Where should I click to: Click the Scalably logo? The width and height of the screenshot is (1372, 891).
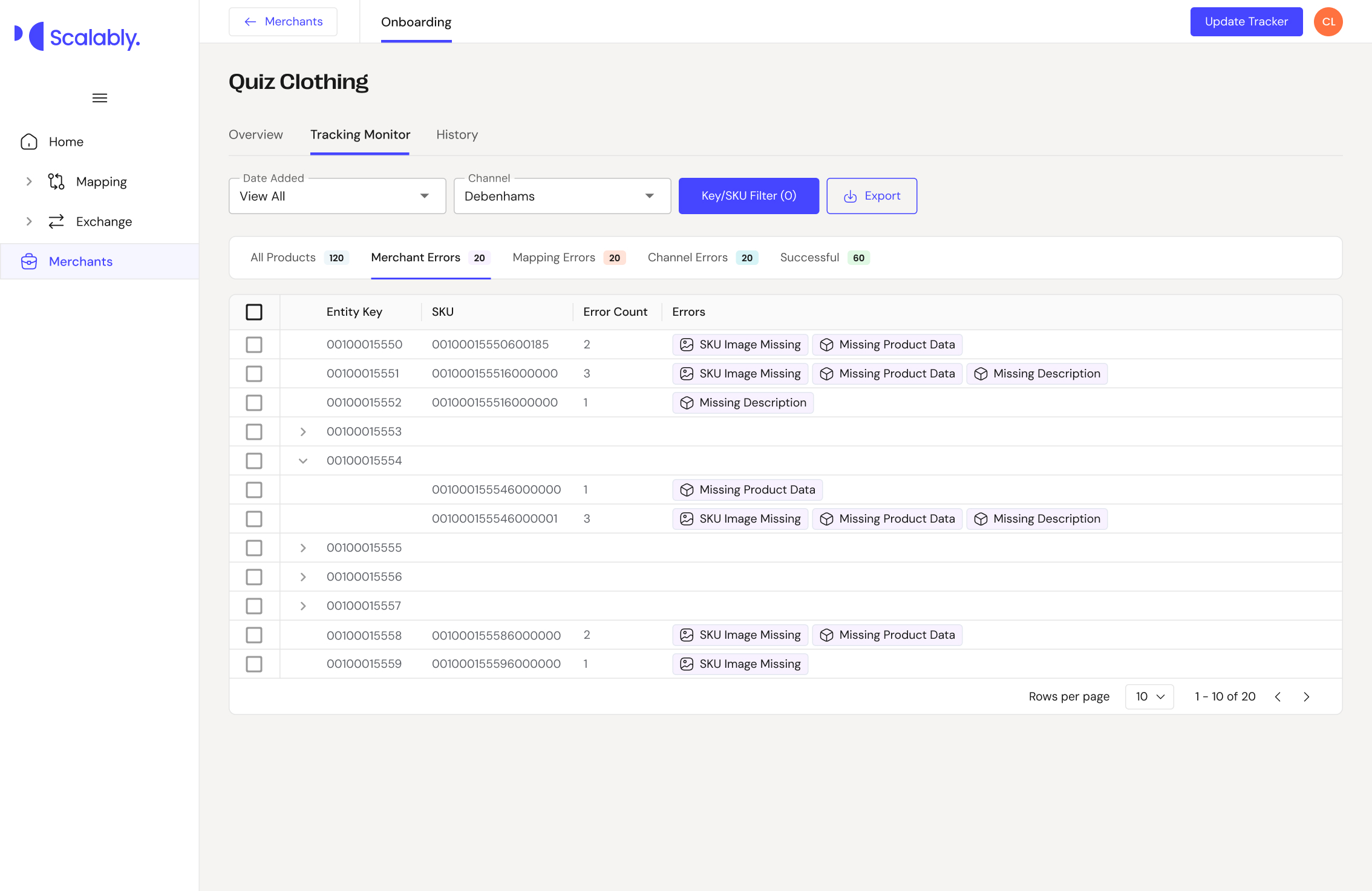tap(77, 38)
